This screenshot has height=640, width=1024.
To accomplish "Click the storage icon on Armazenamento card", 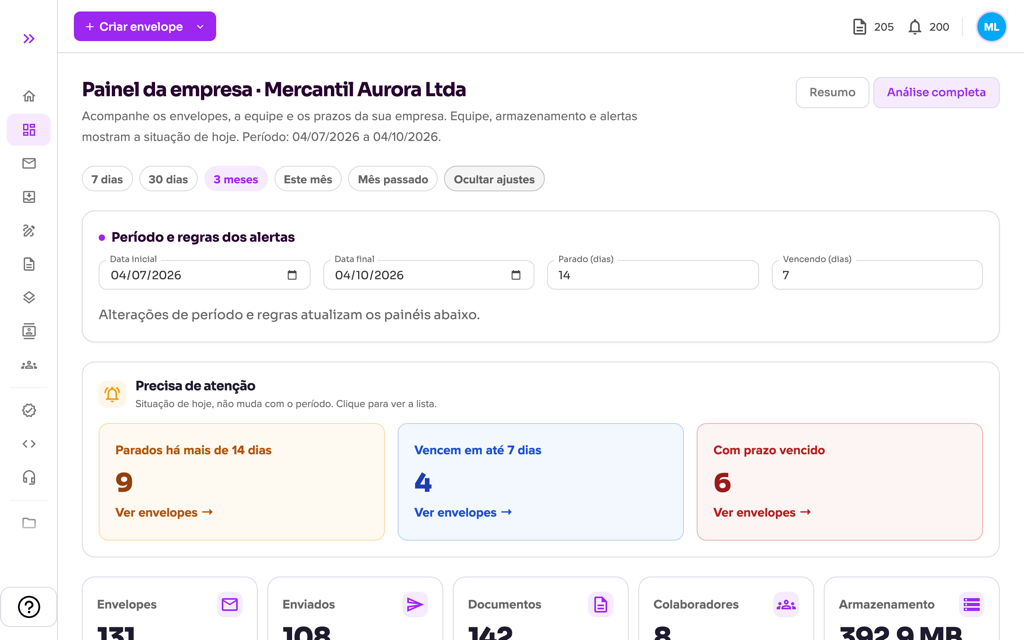I will [x=972, y=604].
